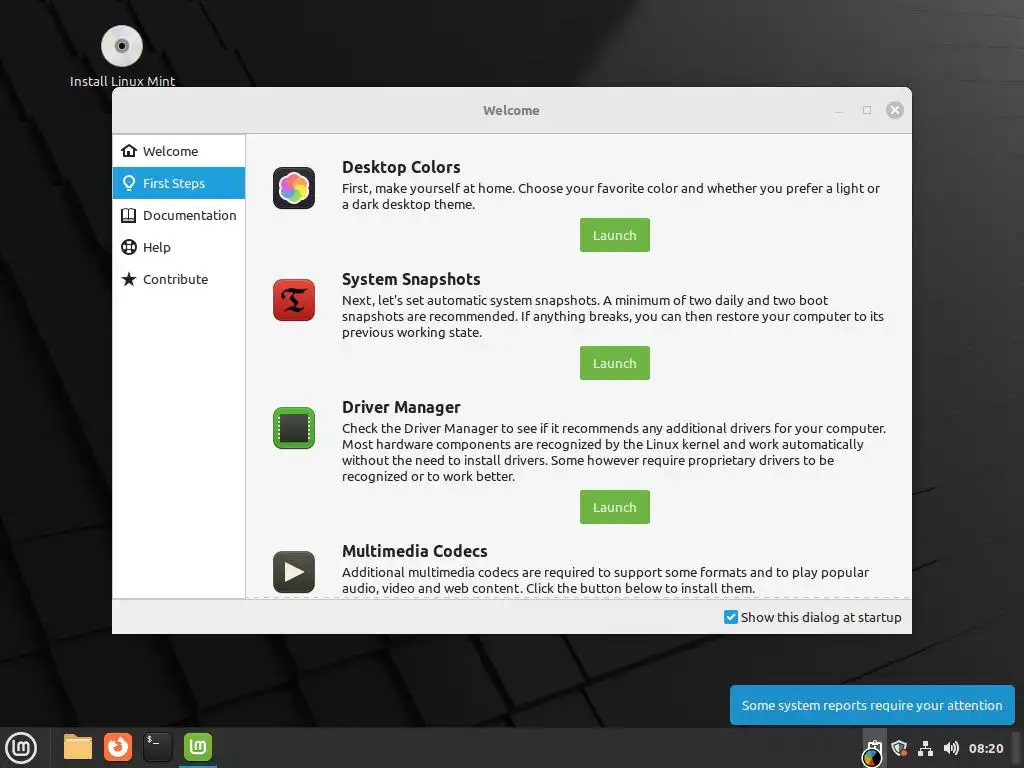Click the Driver Manager heading
The image size is (1024, 768).
point(401,408)
